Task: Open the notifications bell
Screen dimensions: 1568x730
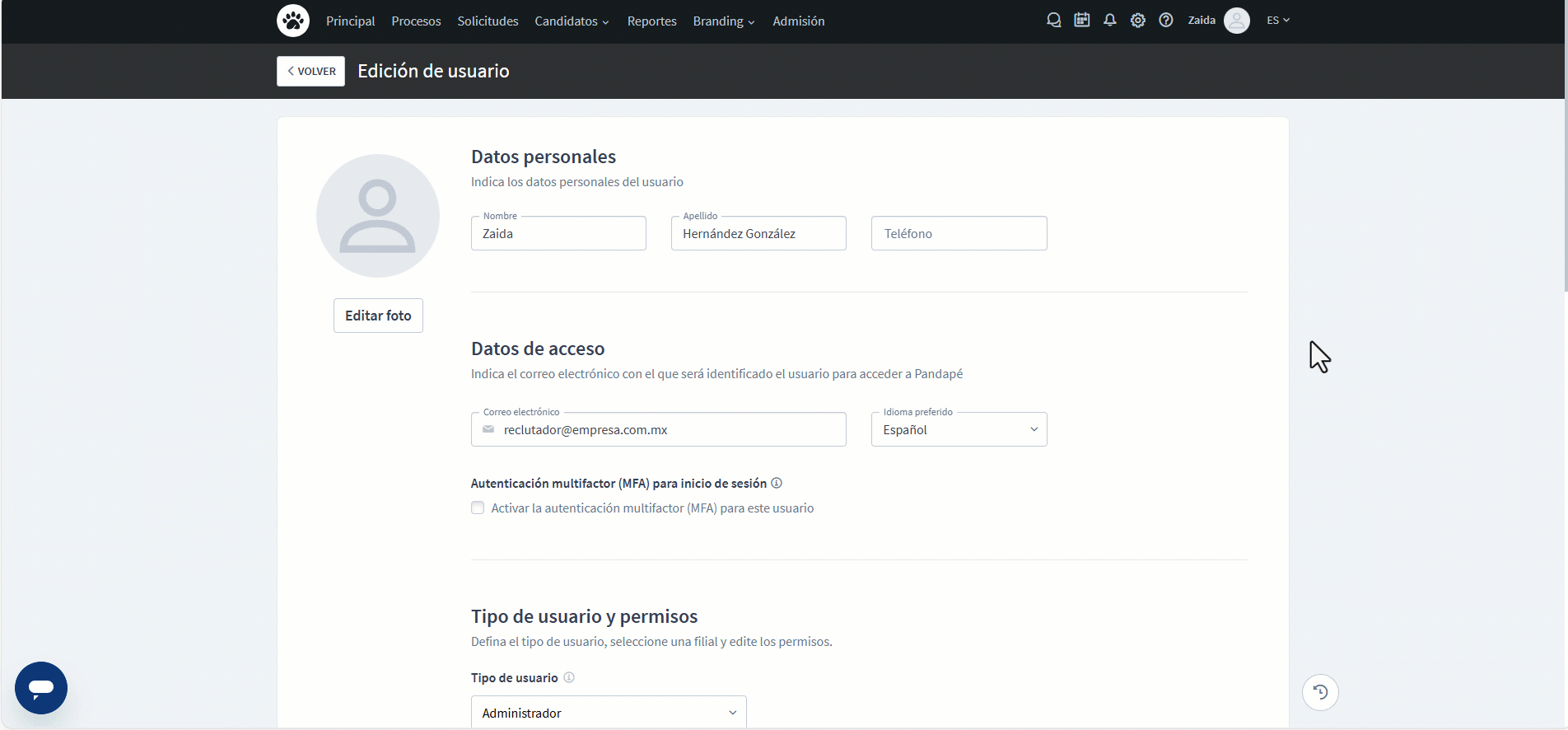Action: tap(1109, 21)
